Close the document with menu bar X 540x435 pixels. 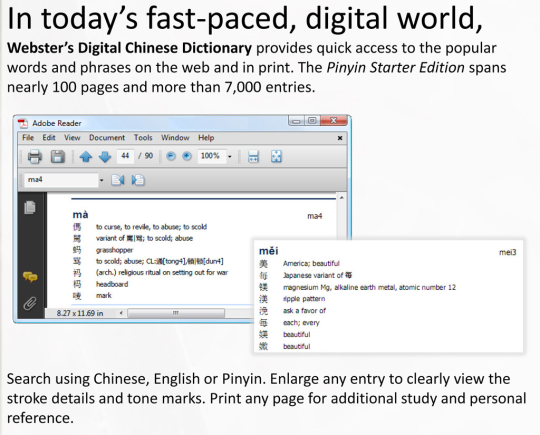[340, 138]
